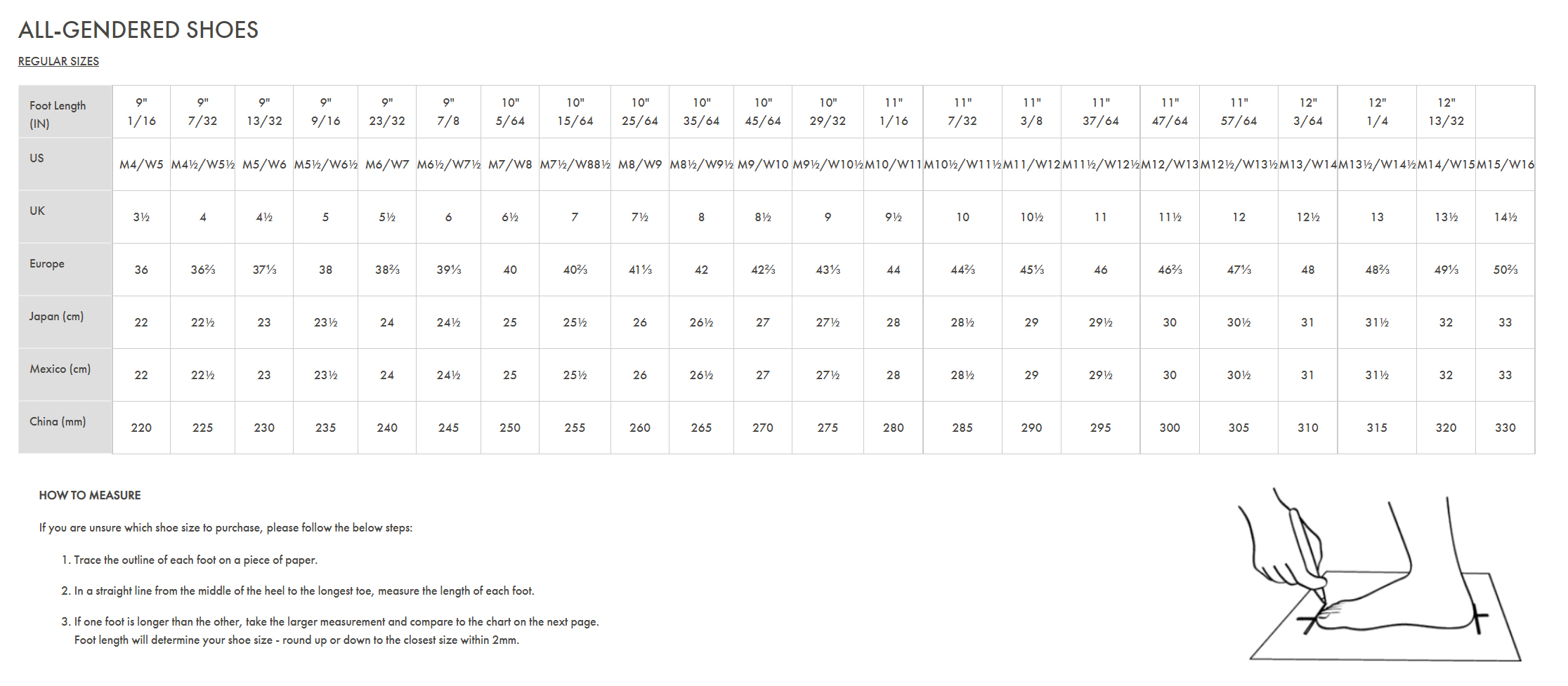Click the UK size 14½ cell
Image resolution: width=1568 pixels, height=686 pixels.
click(1505, 217)
